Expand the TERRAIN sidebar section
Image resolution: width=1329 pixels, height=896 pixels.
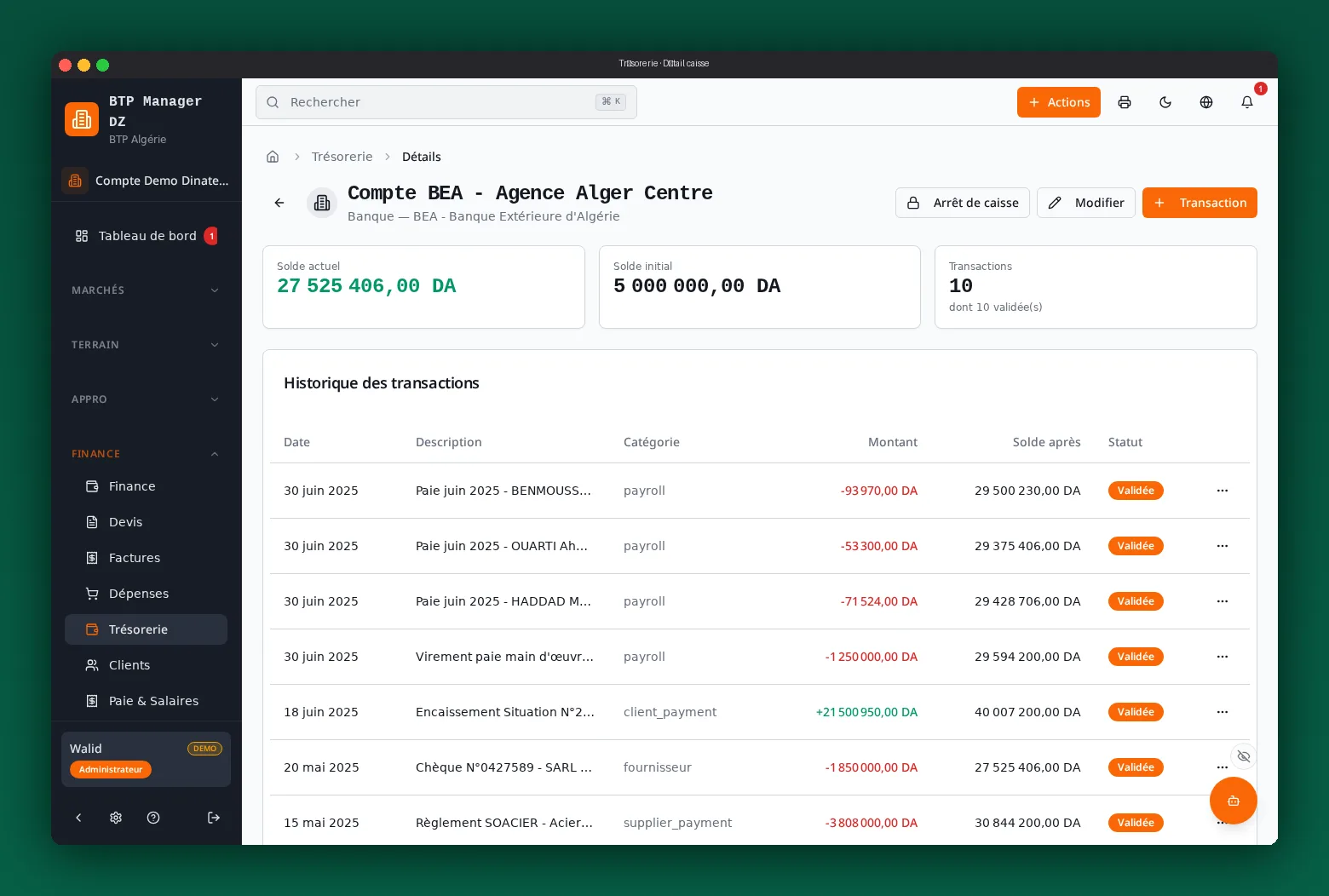145,345
